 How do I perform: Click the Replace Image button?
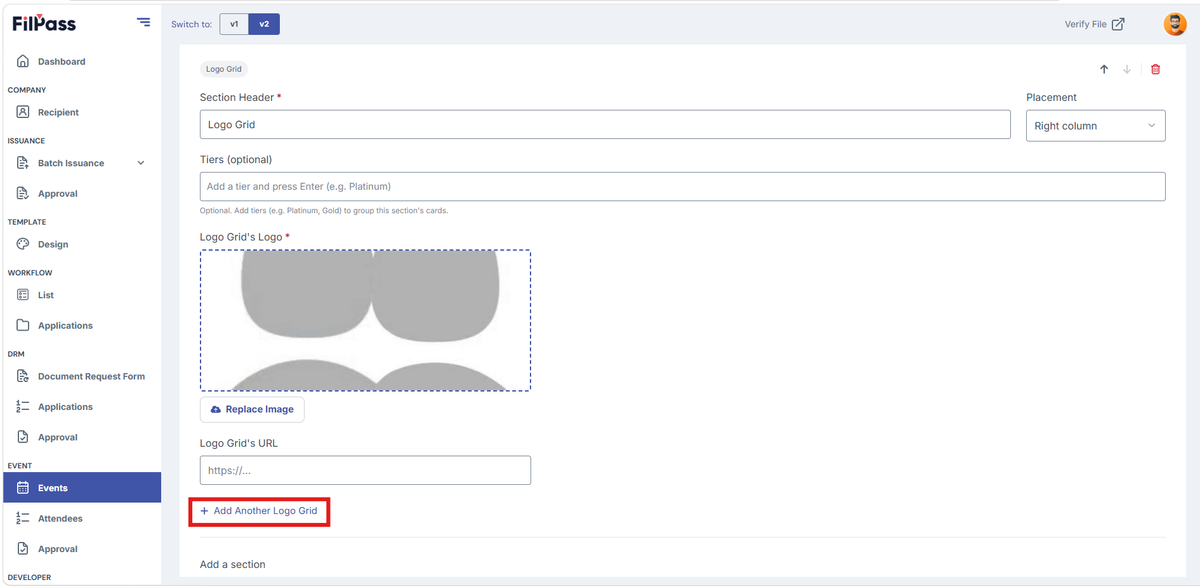pos(252,410)
